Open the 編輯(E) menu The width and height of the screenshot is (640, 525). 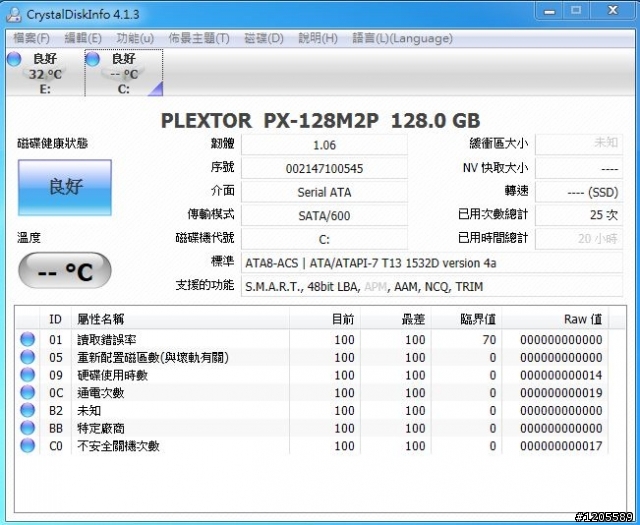(83, 38)
